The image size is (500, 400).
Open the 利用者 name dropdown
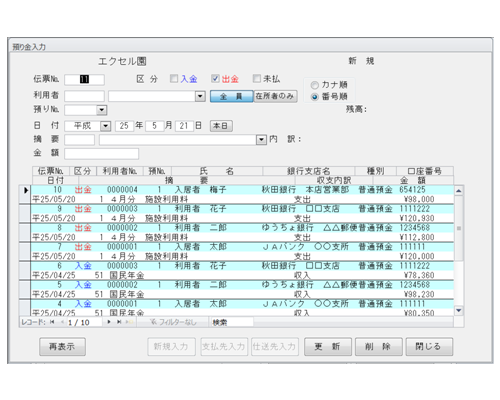[200, 96]
